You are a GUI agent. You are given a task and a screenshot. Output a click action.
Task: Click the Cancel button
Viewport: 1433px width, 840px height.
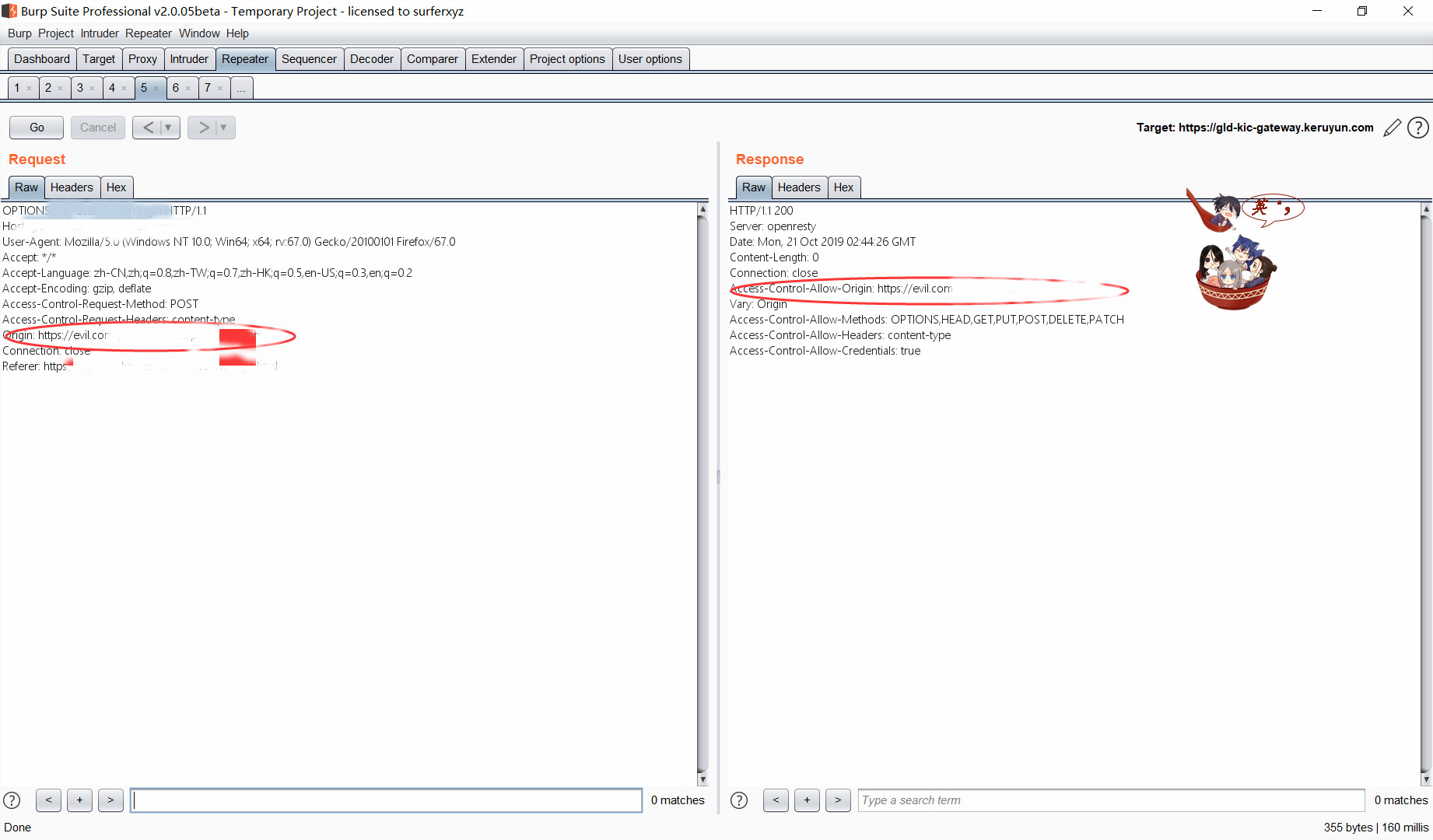pyautogui.click(x=98, y=128)
